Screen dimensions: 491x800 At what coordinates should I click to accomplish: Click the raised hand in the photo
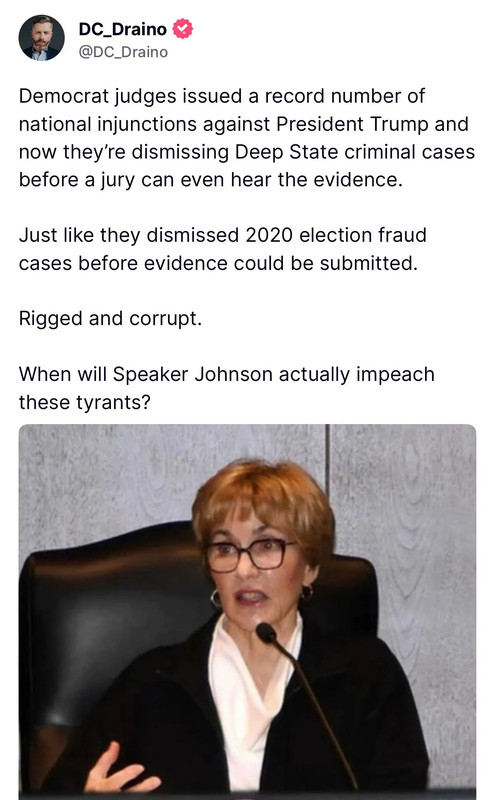tap(120, 770)
